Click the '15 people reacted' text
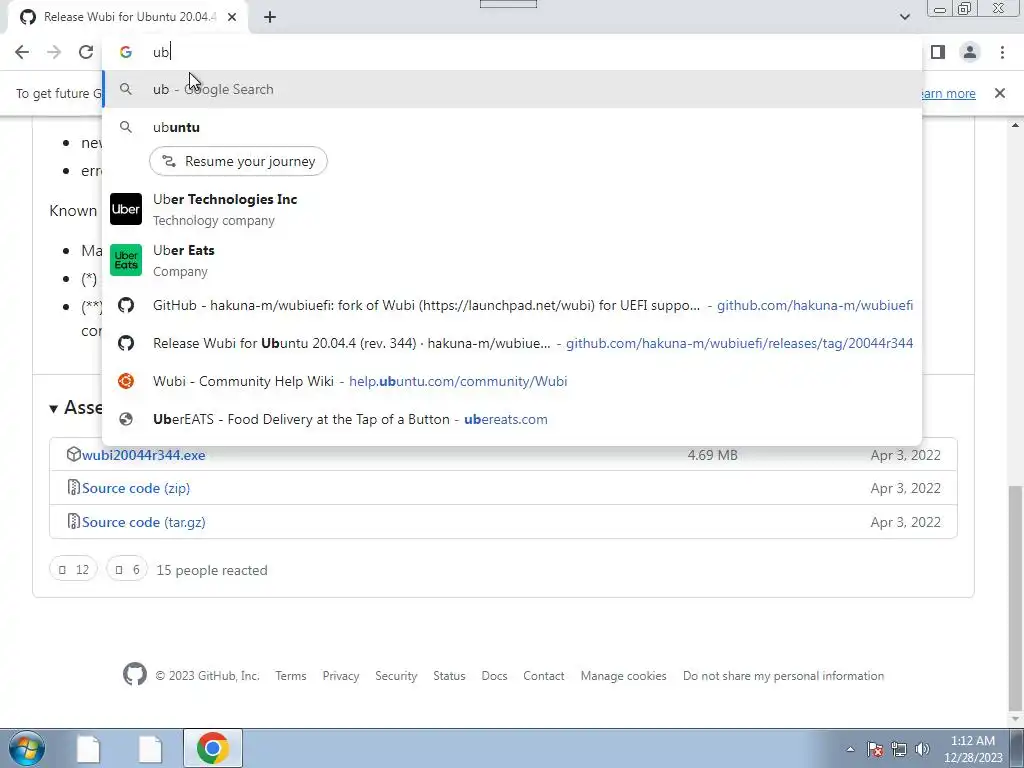The width and height of the screenshot is (1024, 768). (x=212, y=570)
